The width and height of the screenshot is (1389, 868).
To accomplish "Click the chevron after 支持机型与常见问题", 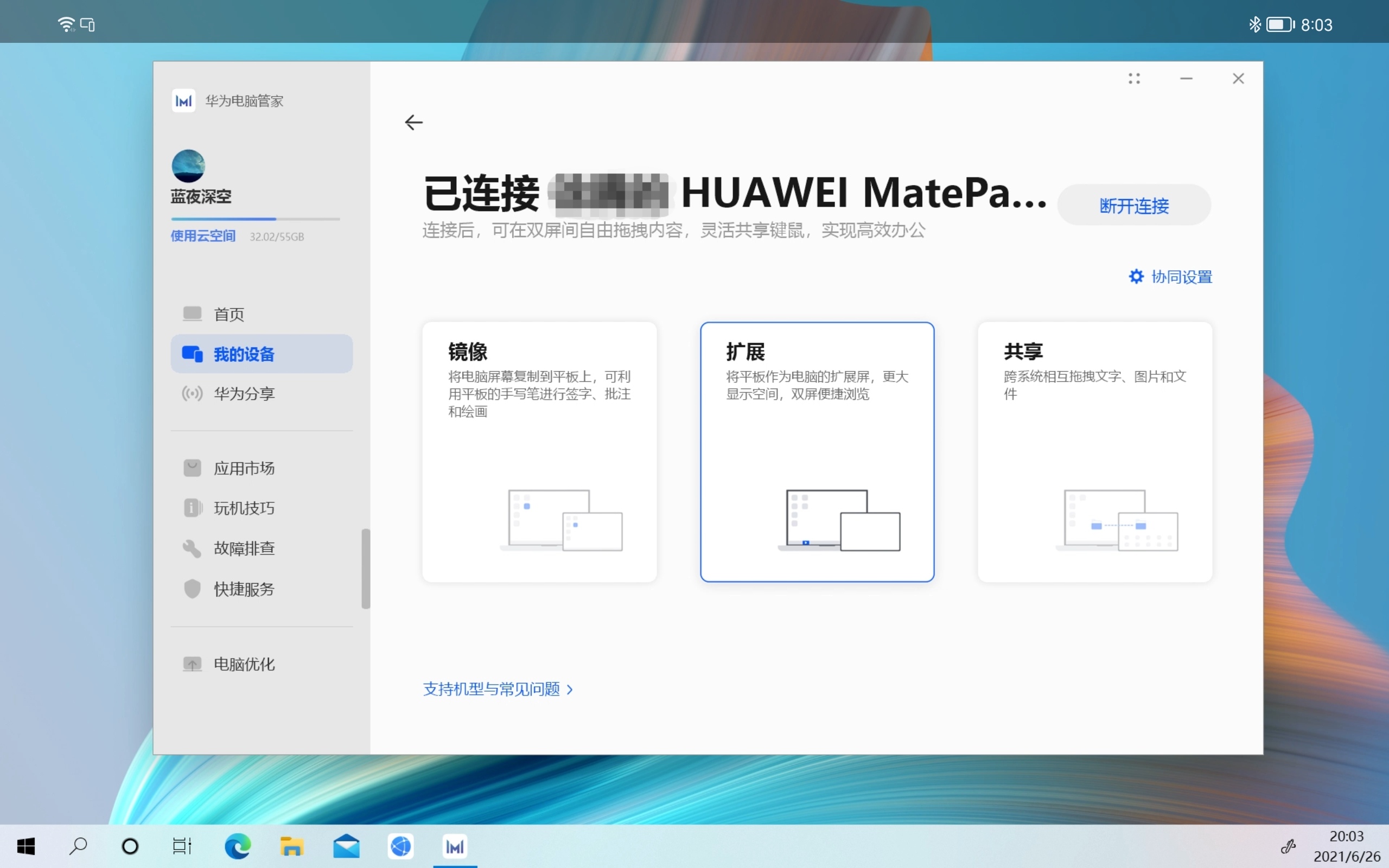I will (569, 690).
